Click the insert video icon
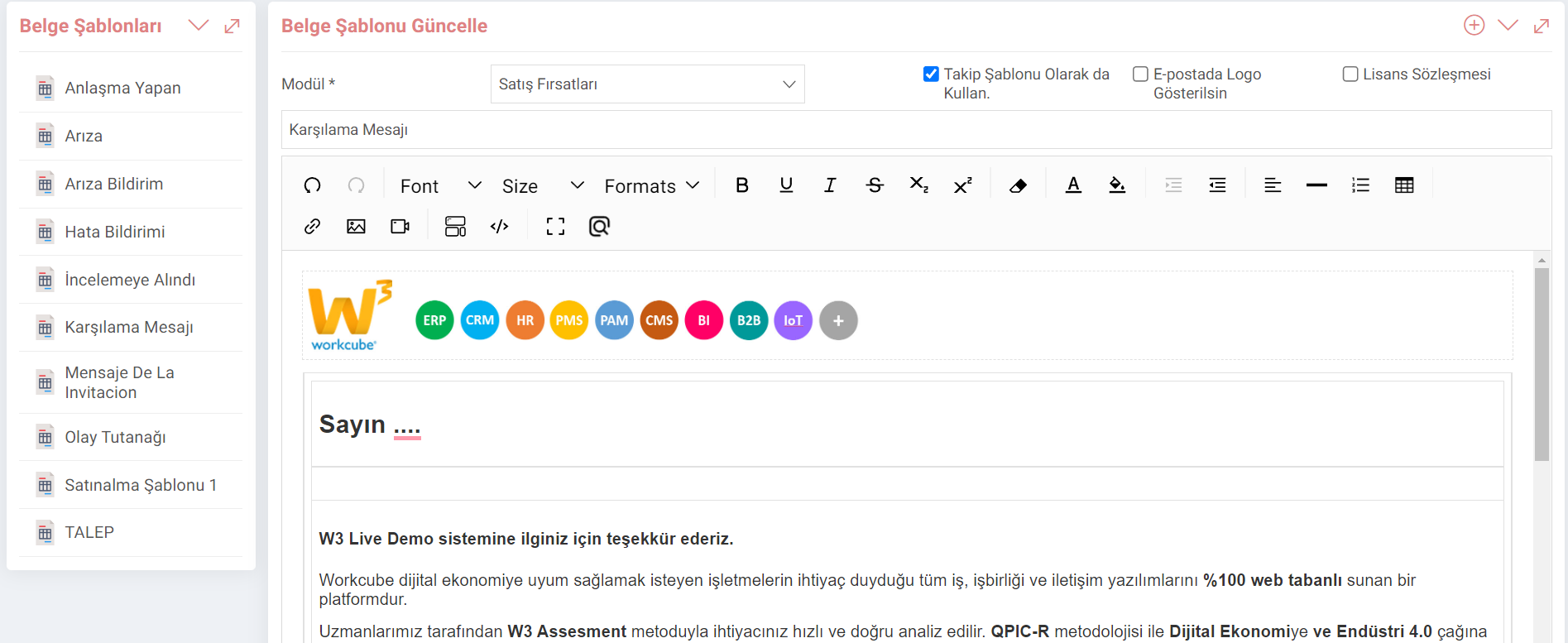The height and width of the screenshot is (643, 1568). tap(400, 226)
